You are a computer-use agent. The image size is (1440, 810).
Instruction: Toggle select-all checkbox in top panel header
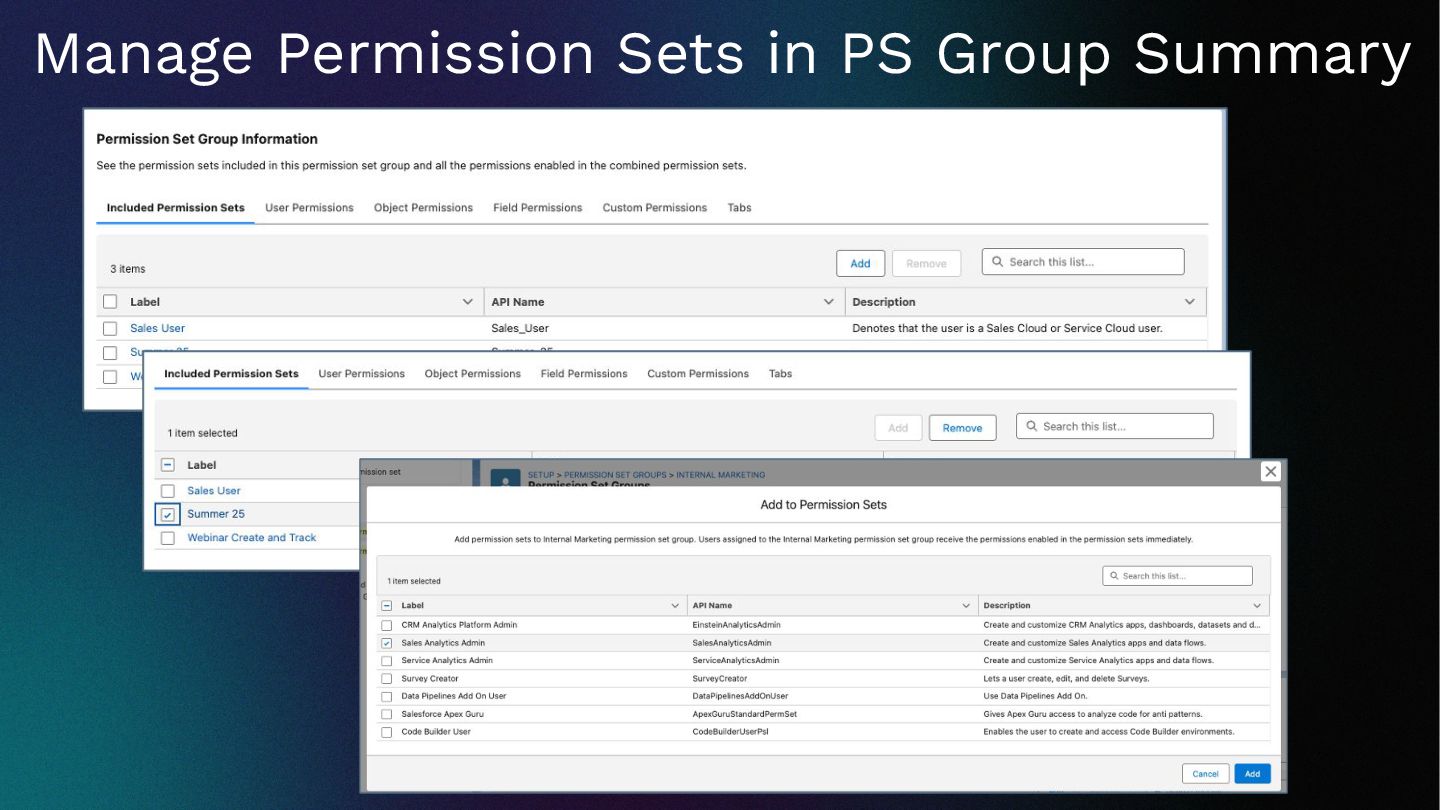(x=110, y=302)
